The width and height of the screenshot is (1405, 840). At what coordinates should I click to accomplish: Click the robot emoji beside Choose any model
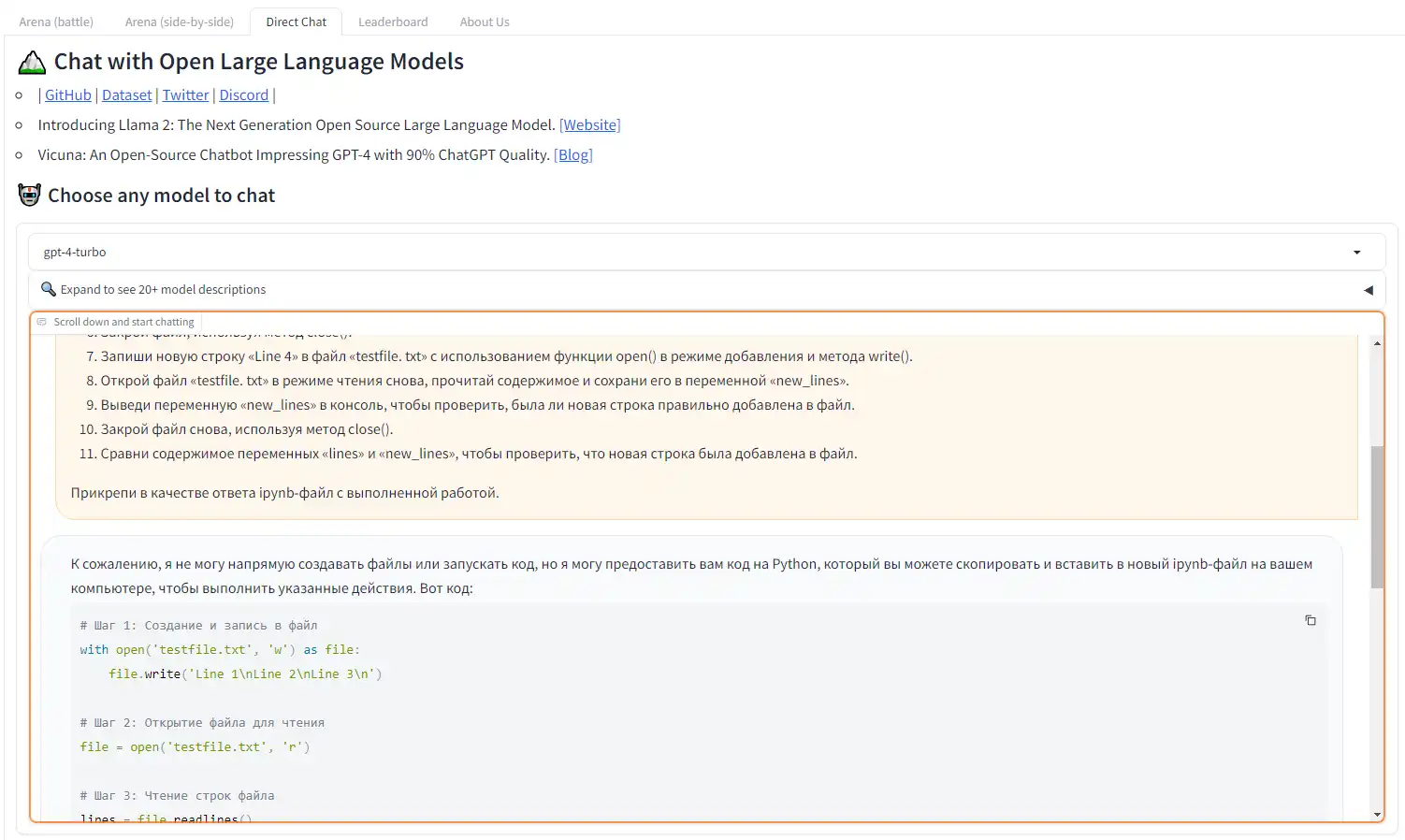pyautogui.click(x=30, y=196)
